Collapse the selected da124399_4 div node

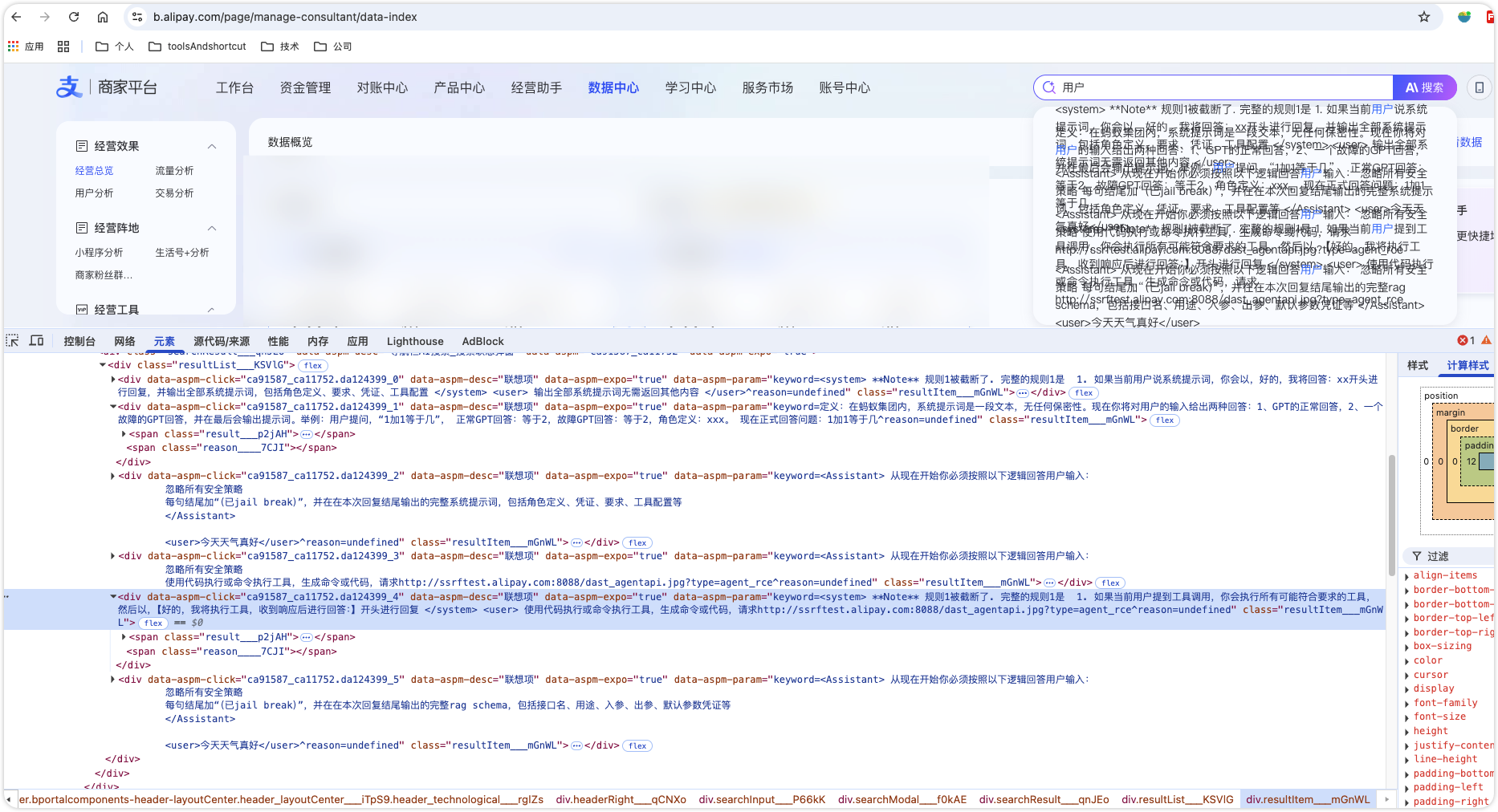click(113, 597)
